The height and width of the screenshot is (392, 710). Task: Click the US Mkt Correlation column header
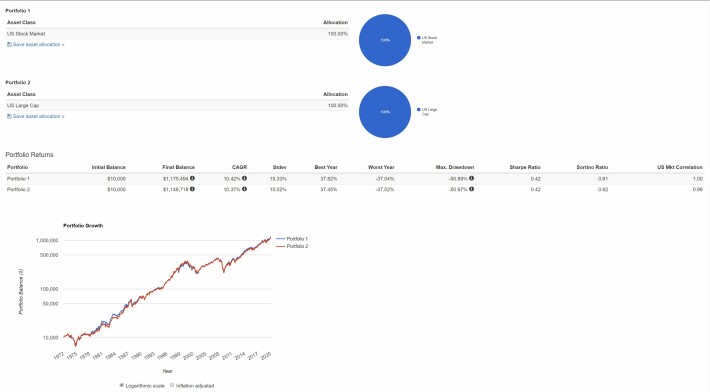tap(680, 167)
